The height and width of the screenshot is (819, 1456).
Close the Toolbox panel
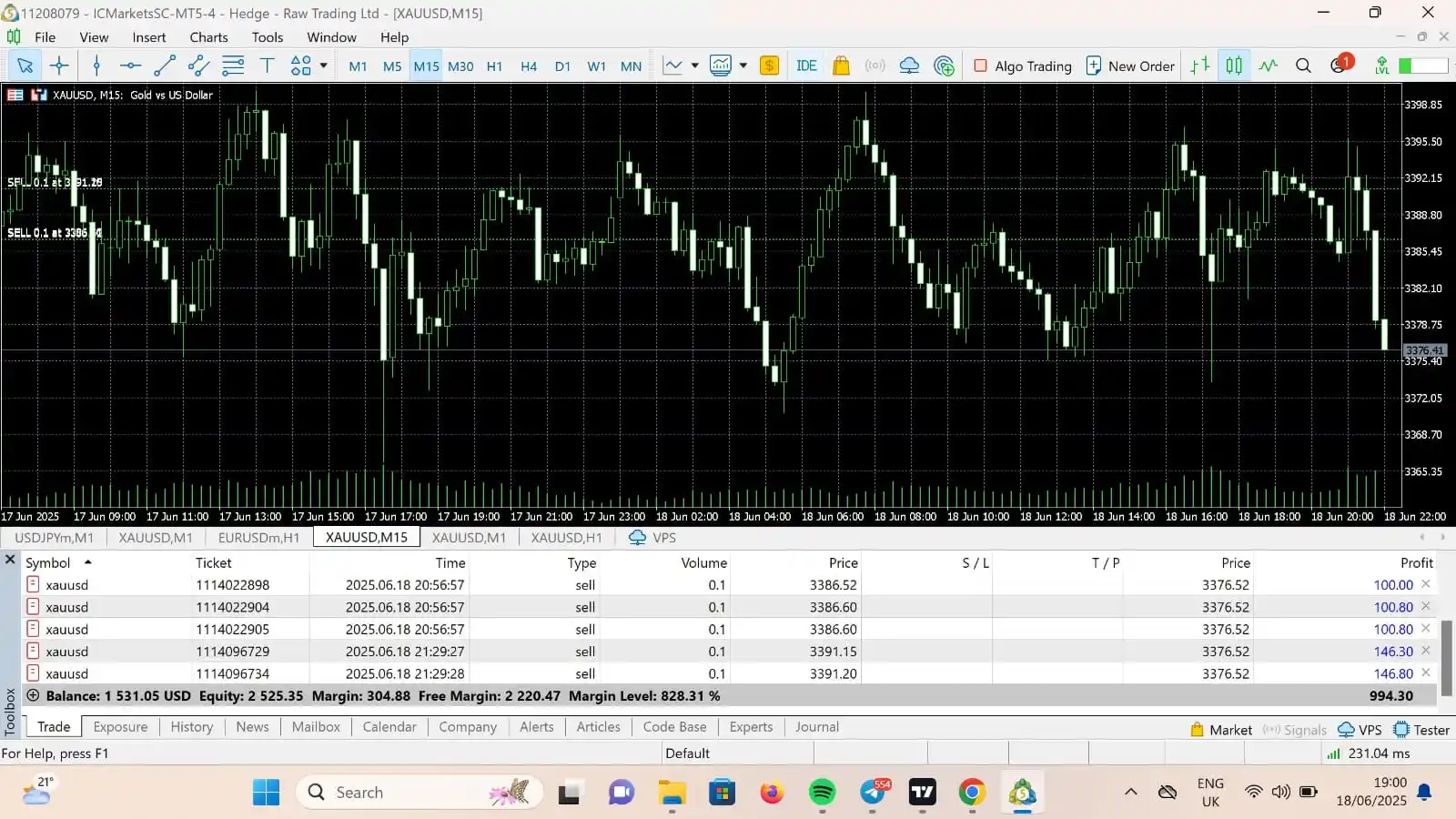(10, 559)
